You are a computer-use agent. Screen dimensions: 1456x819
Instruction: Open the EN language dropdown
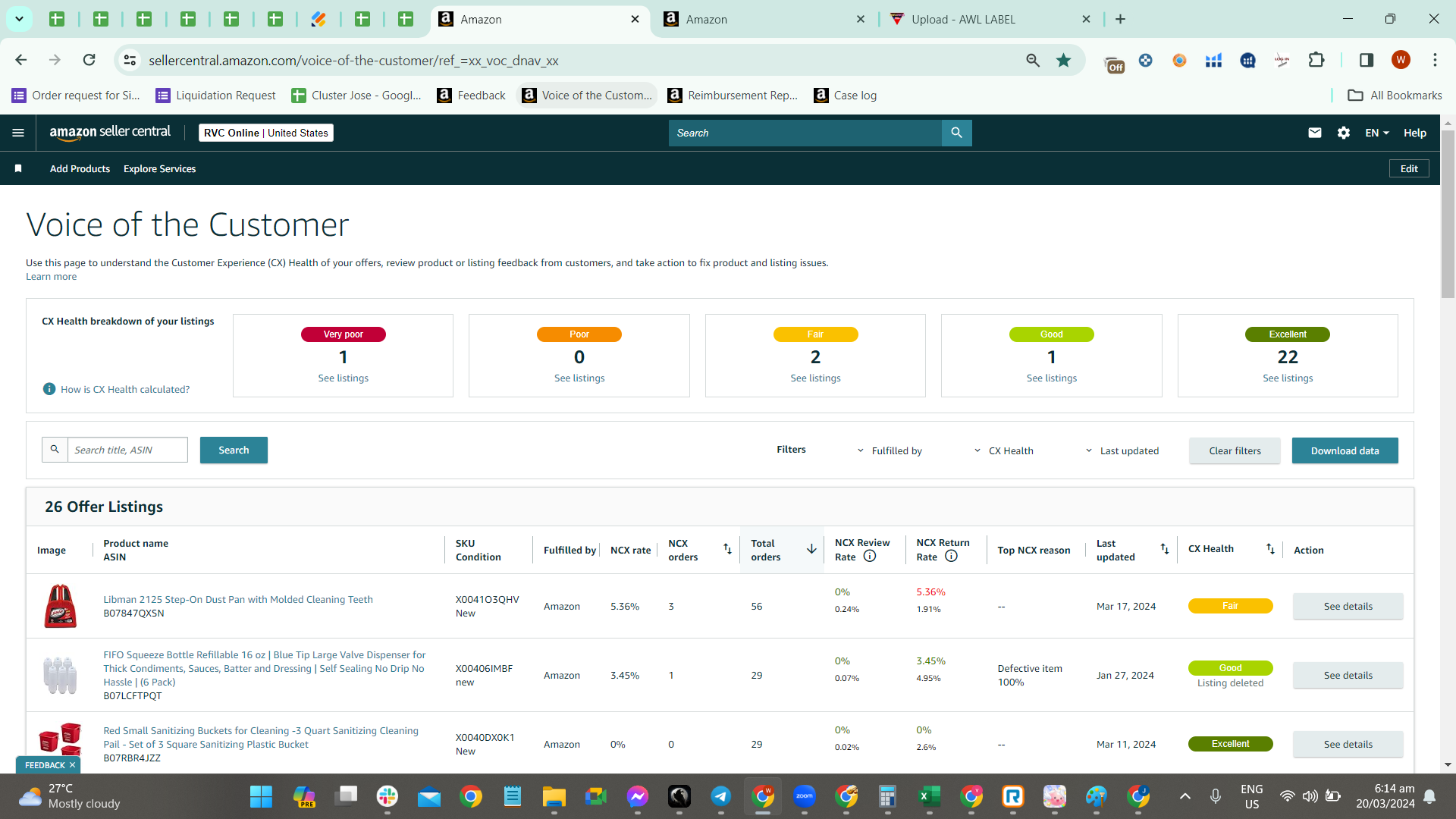(1377, 133)
